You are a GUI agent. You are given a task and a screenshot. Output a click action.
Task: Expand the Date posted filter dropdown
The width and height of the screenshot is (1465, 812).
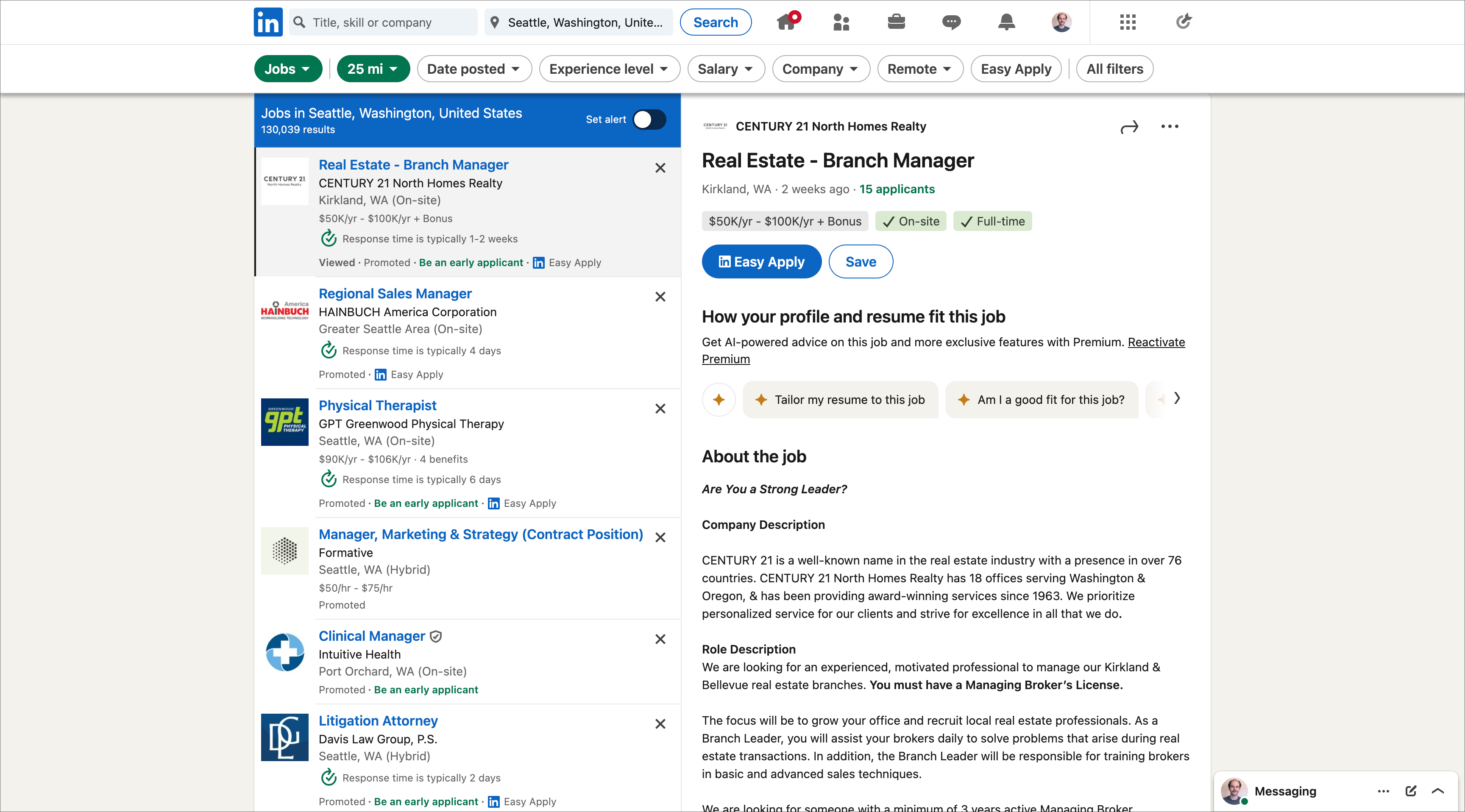[x=474, y=69]
